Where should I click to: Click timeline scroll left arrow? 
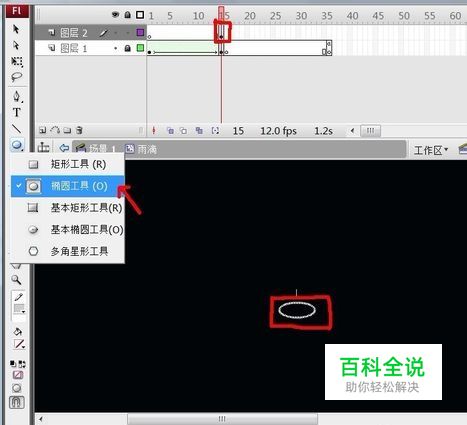(352, 131)
